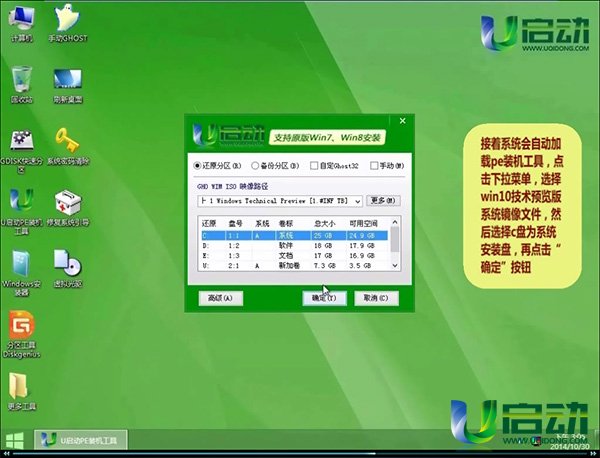The width and height of the screenshot is (600, 458).
Task: Select the E: 文档 partition row
Action: (294, 256)
